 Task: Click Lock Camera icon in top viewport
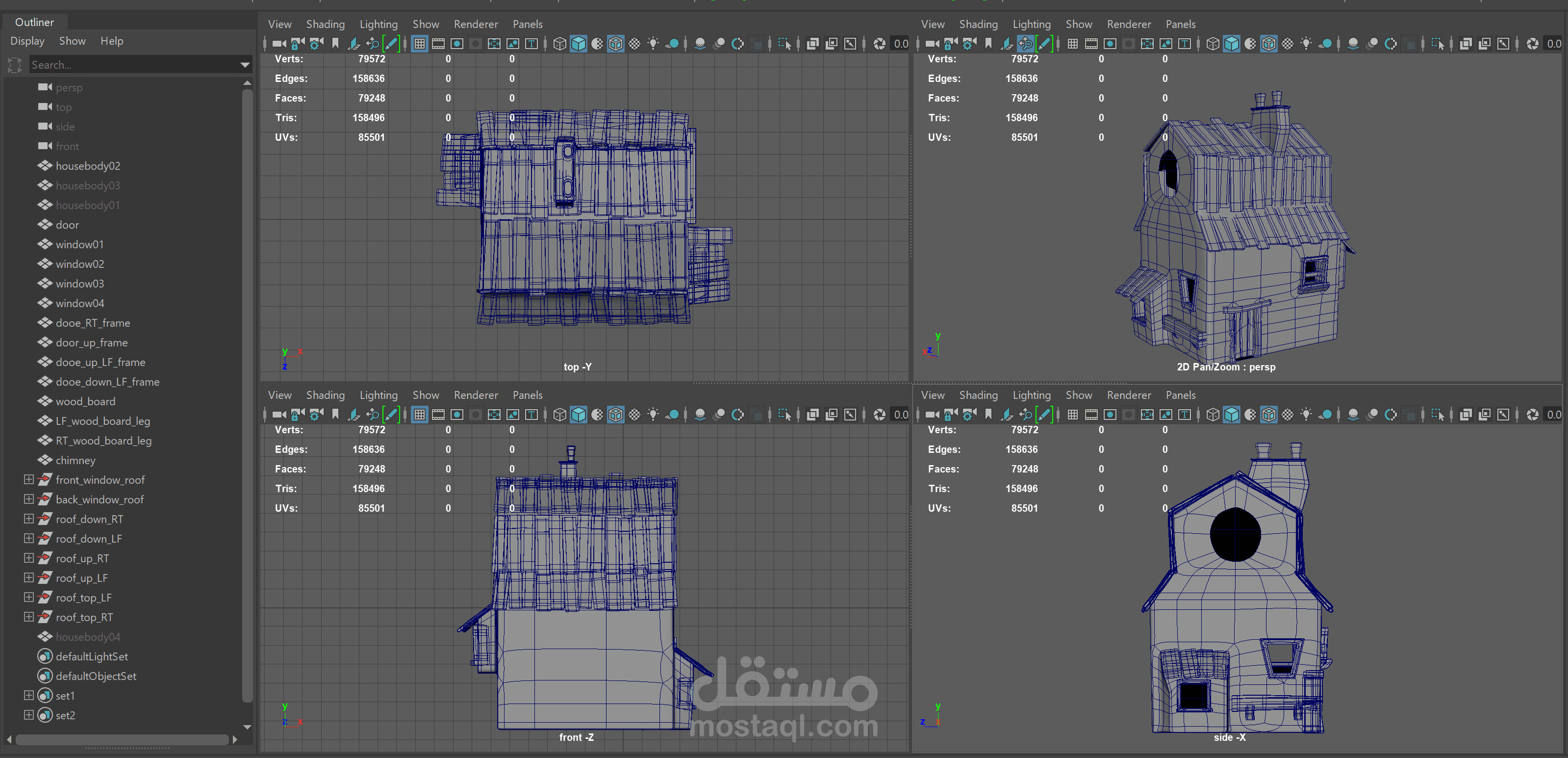click(298, 43)
